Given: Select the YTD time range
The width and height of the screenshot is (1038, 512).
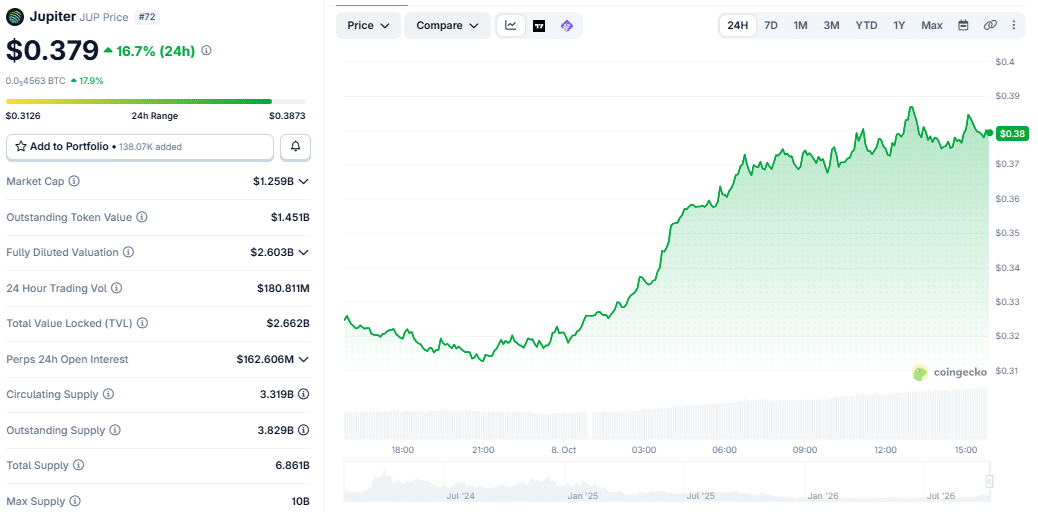Looking at the screenshot, I should [x=867, y=25].
